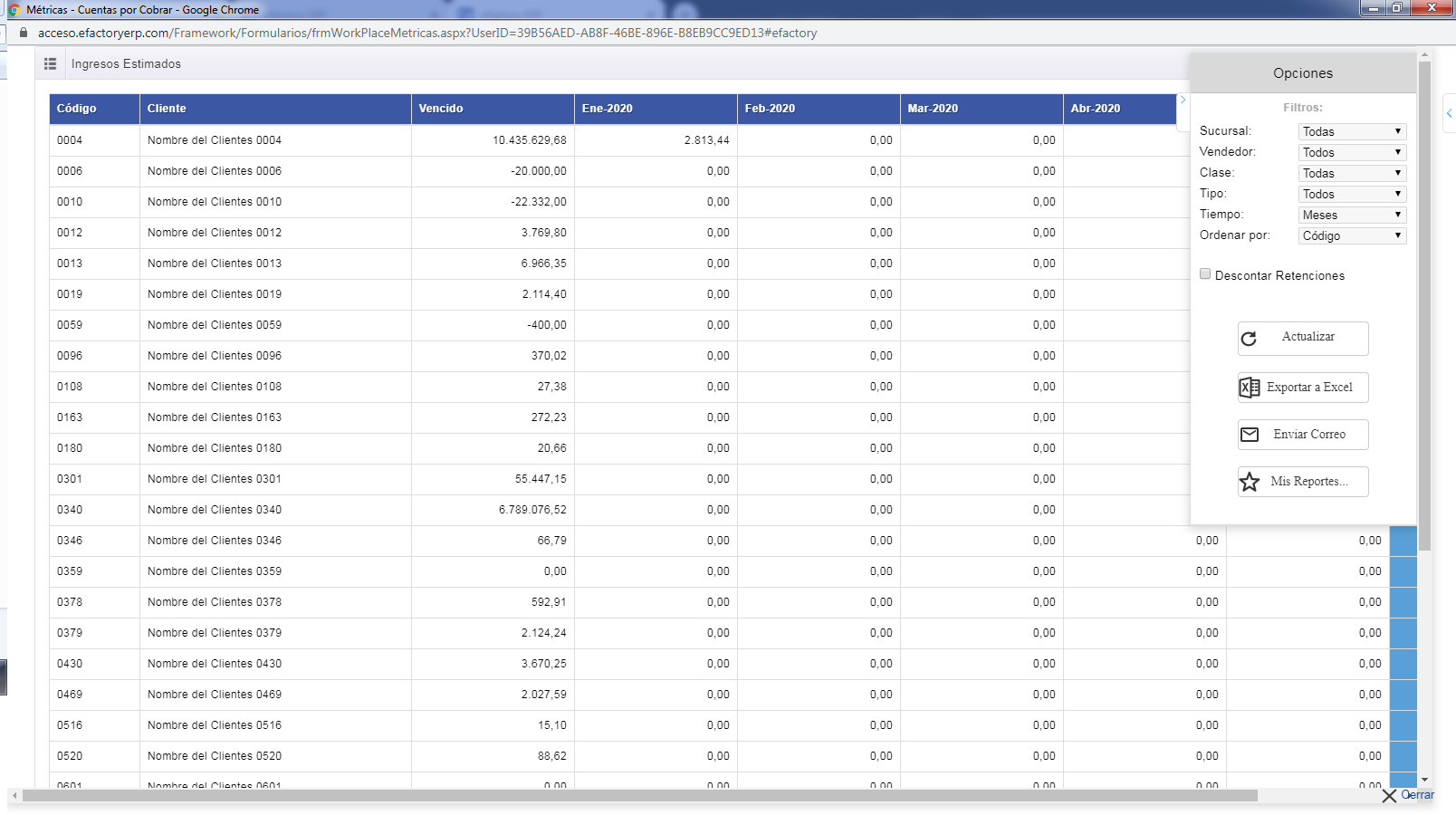Open the Tiempo dropdown set to Meses
The width and height of the screenshot is (1456, 815).
click(1351, 215)
